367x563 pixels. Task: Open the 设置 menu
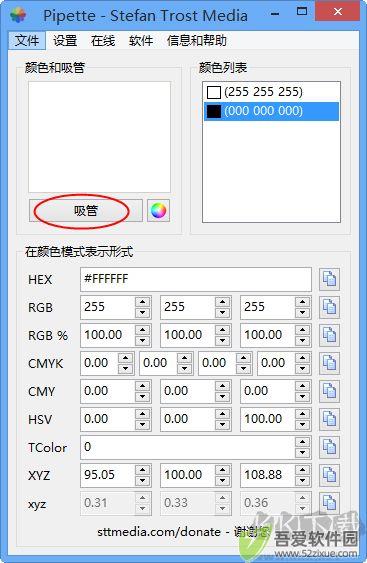coord(65,40)
